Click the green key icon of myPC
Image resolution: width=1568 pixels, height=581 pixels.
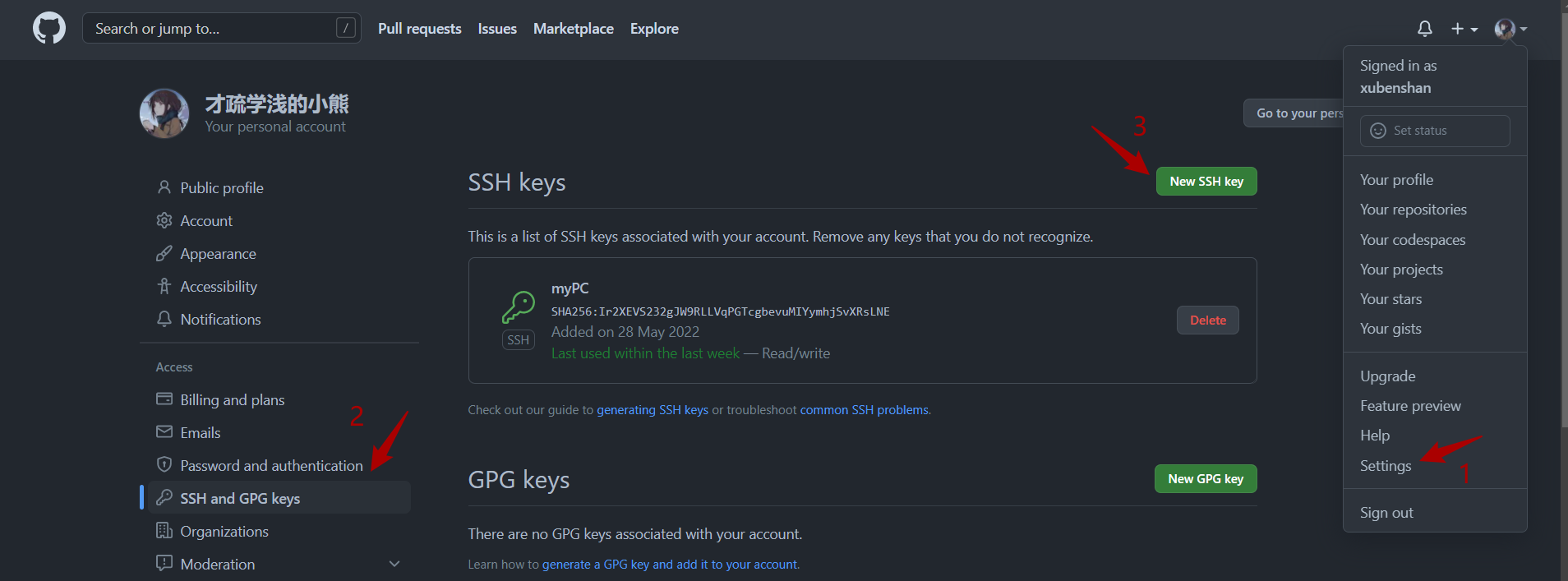point(519,307)
